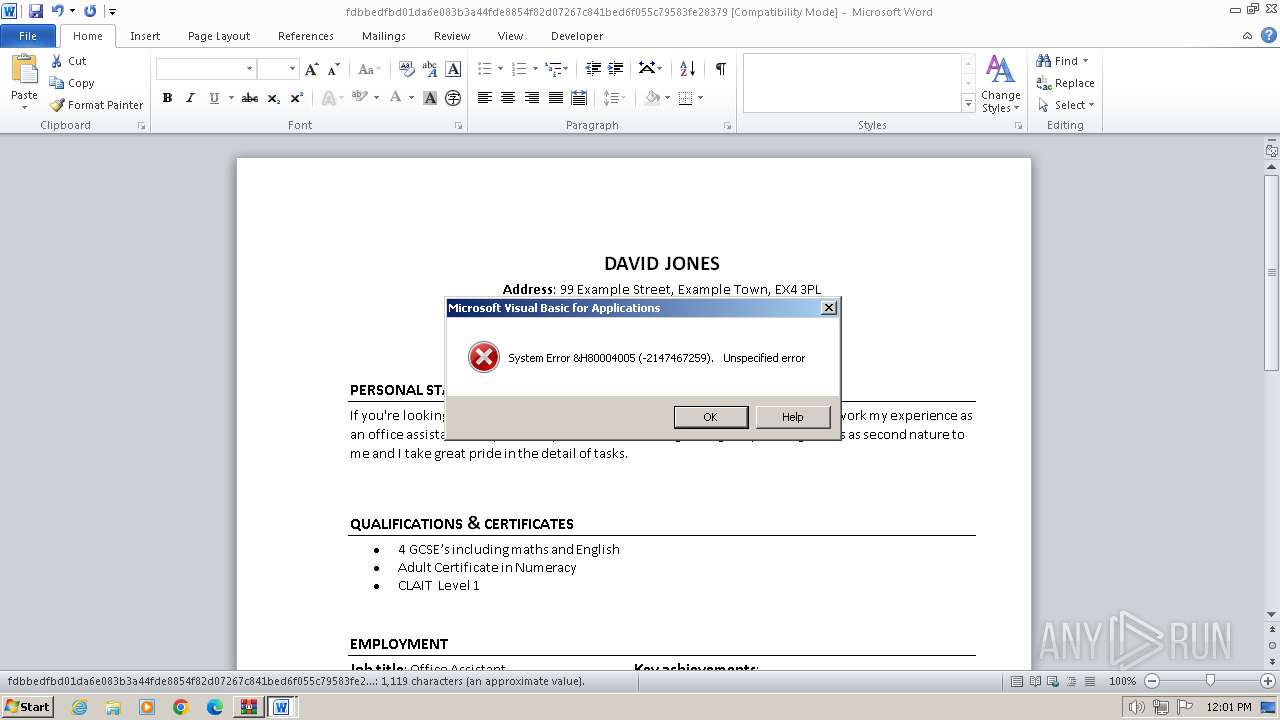The image size is (1280, 720).
Task: Toggle Bold formatting
Action: pos(167,98)
